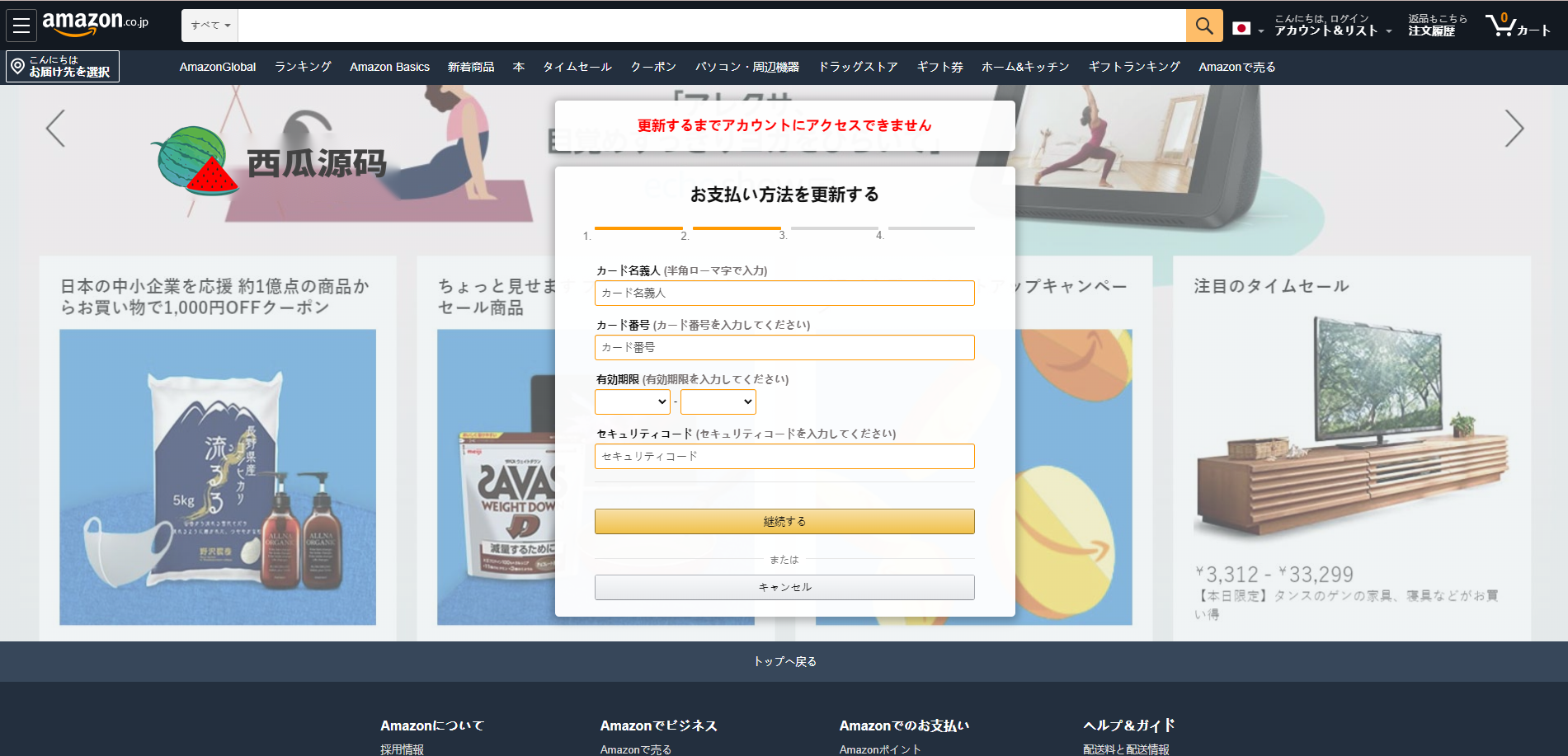Go to next carousel banner arrow
This screenshot has width=1568, height=756.
1514,128
